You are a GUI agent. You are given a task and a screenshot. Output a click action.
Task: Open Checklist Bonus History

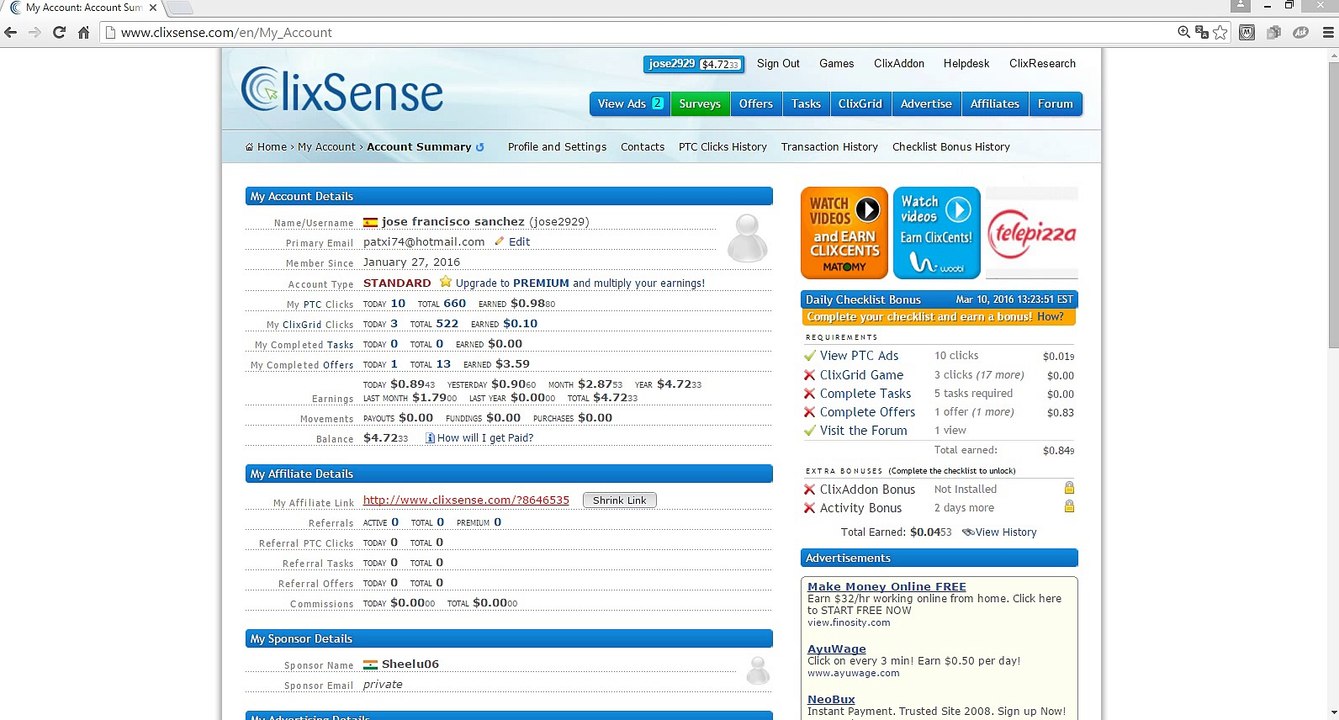[951, 147]
